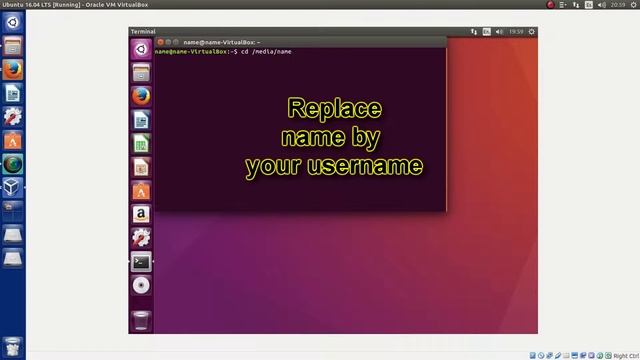Click VirtualBox optical disc status icon

coord(541,356)
